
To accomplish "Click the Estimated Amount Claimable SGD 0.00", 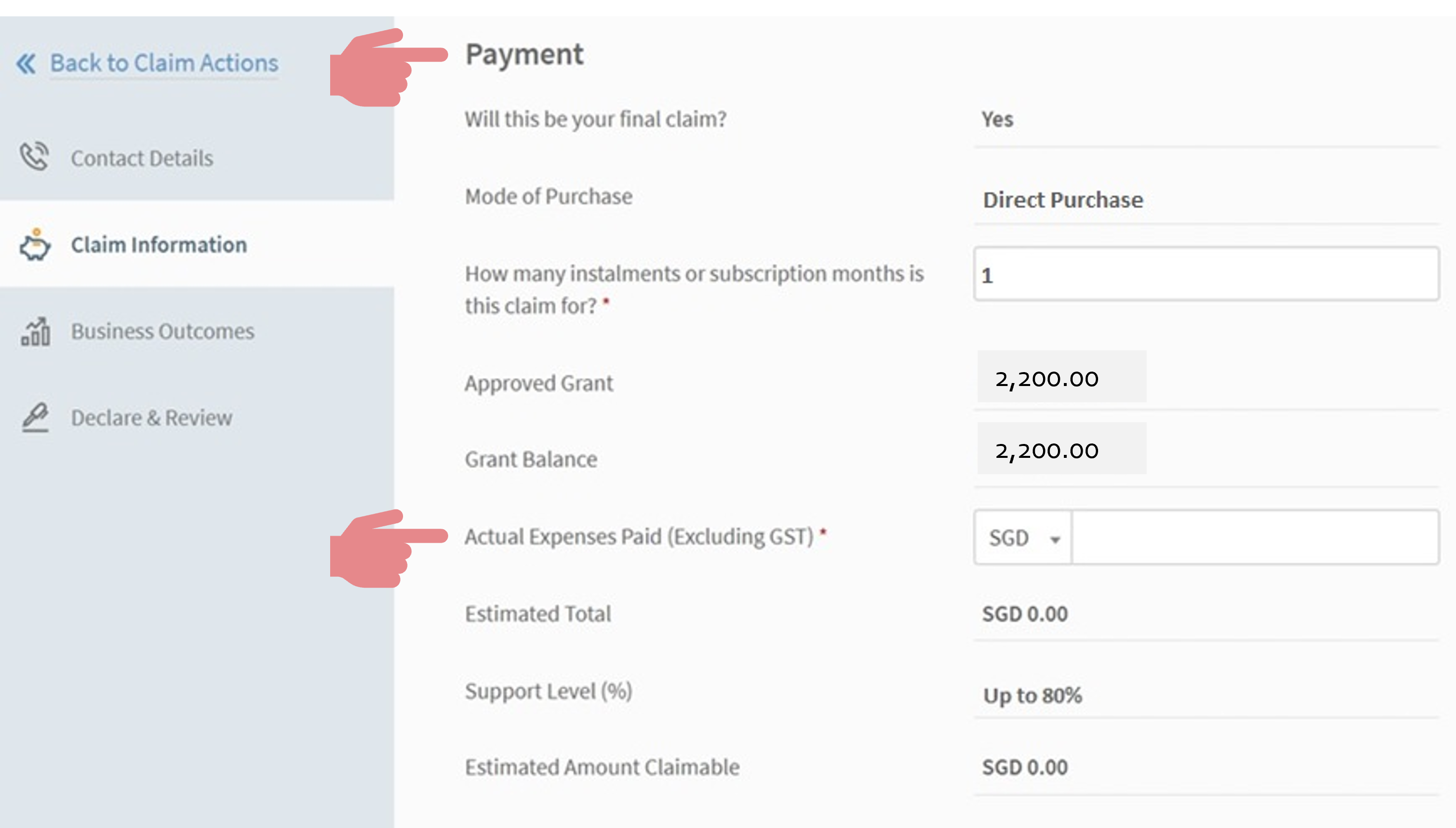I will click(1024, 767).
